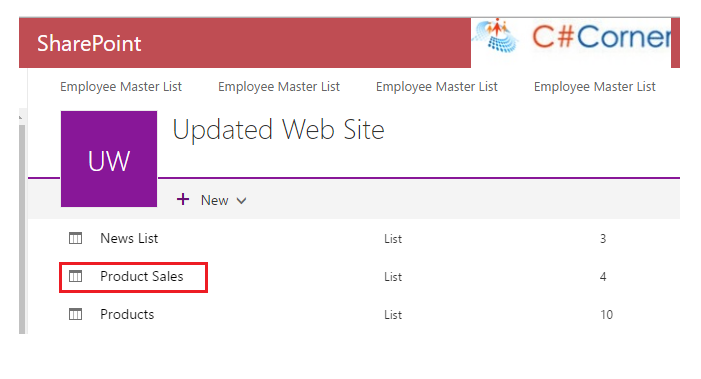The image size is (701, 379).
Task: Click the list icon beside Product Sales
Action: [76, 276]
